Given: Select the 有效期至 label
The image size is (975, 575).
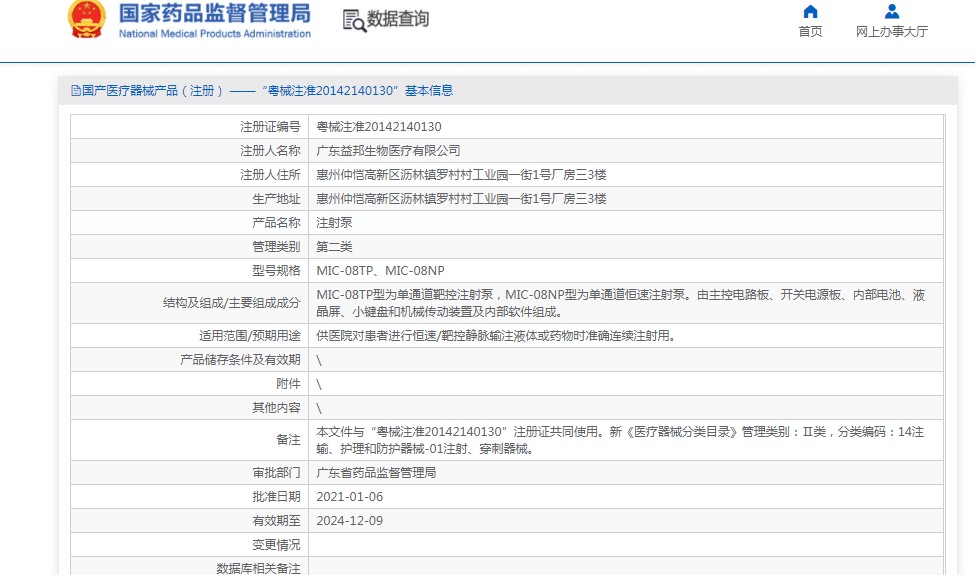Looking at the screenshot, I should [276, 521].
